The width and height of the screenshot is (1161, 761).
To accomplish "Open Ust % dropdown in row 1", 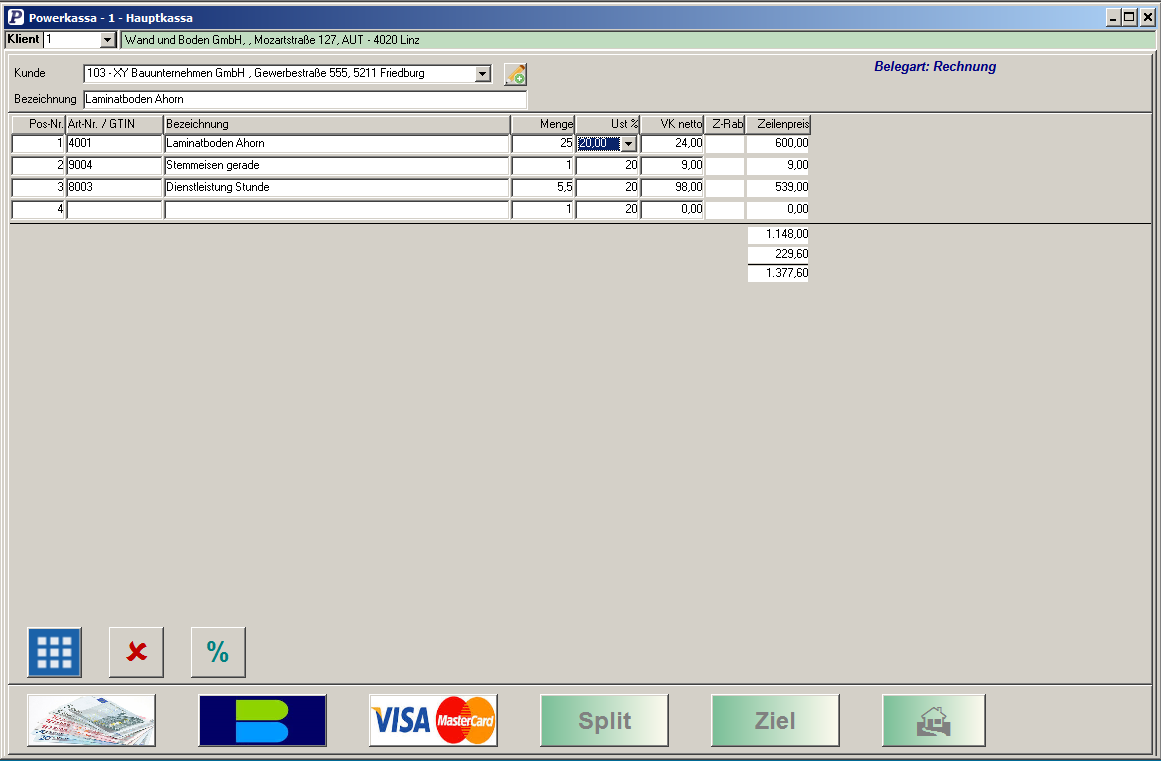I will [x=628, y=144].
